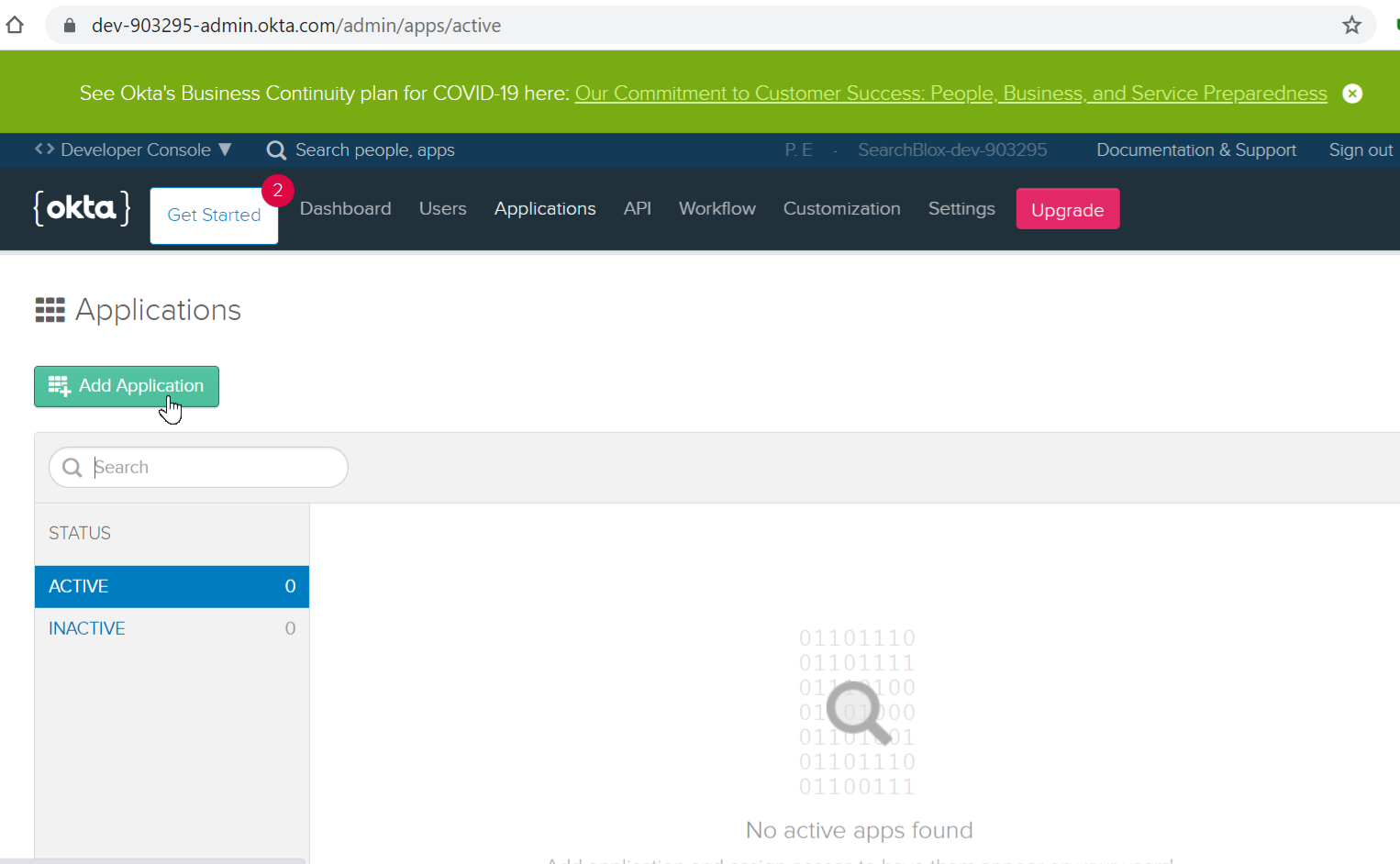Click the browser home icon
1400x864 pixels.
15,25
